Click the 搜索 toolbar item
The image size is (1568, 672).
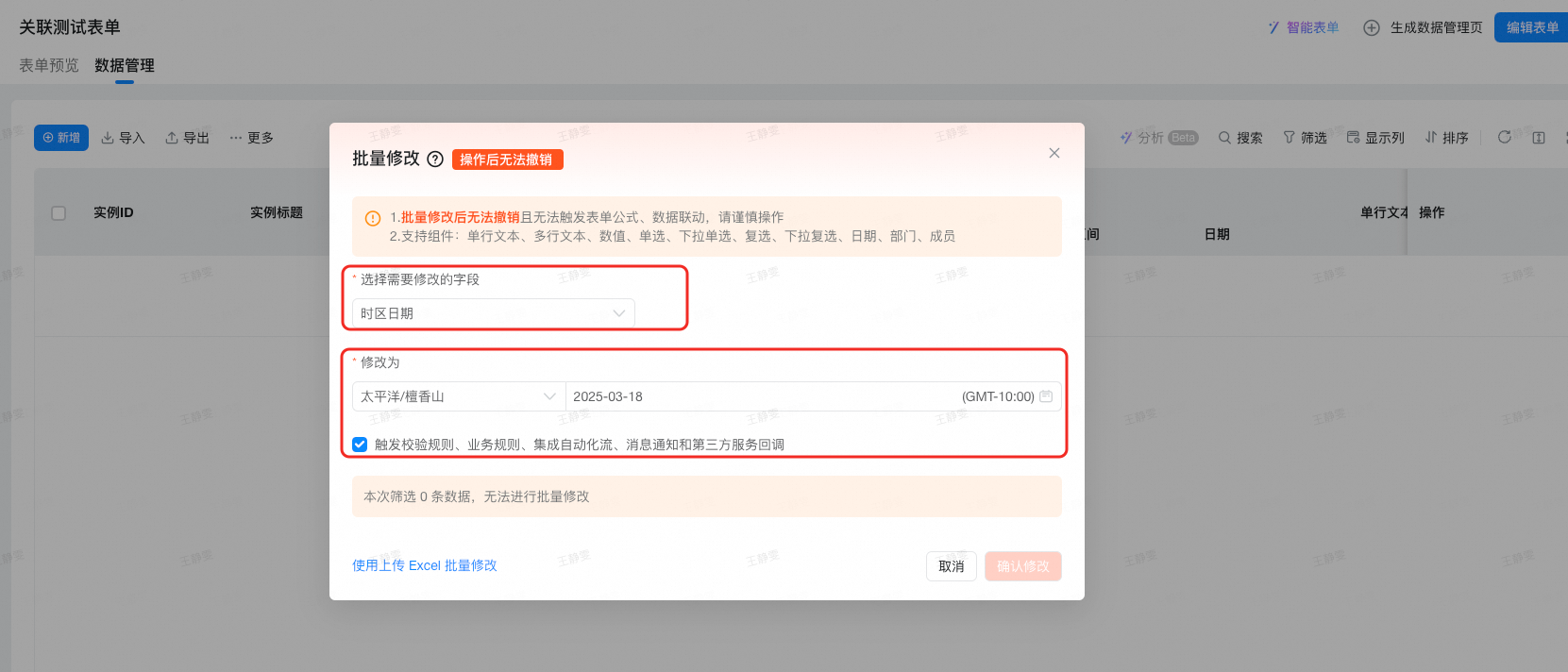coord(1240,138)
